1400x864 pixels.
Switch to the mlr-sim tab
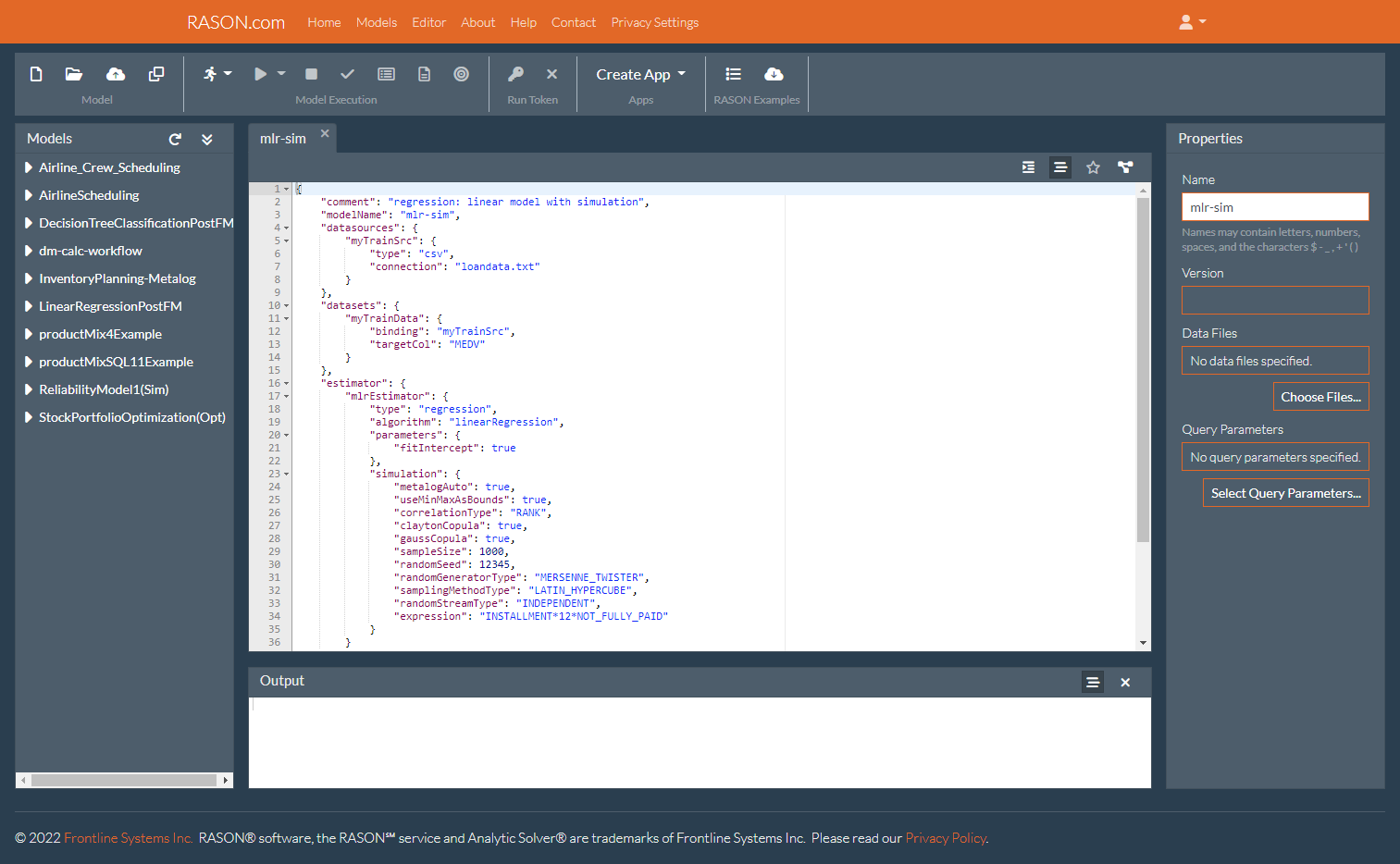point(283,139)
